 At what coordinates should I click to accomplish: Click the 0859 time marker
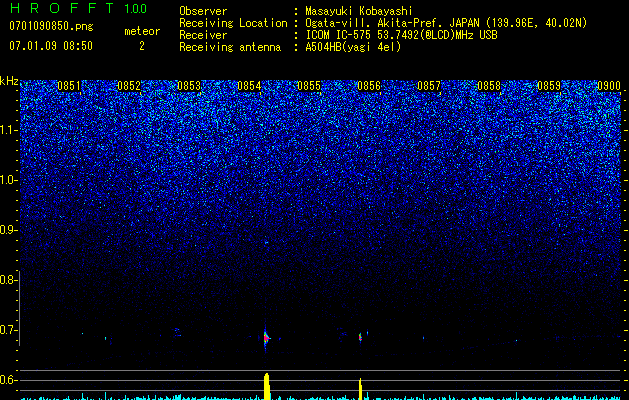pos(549,86)
